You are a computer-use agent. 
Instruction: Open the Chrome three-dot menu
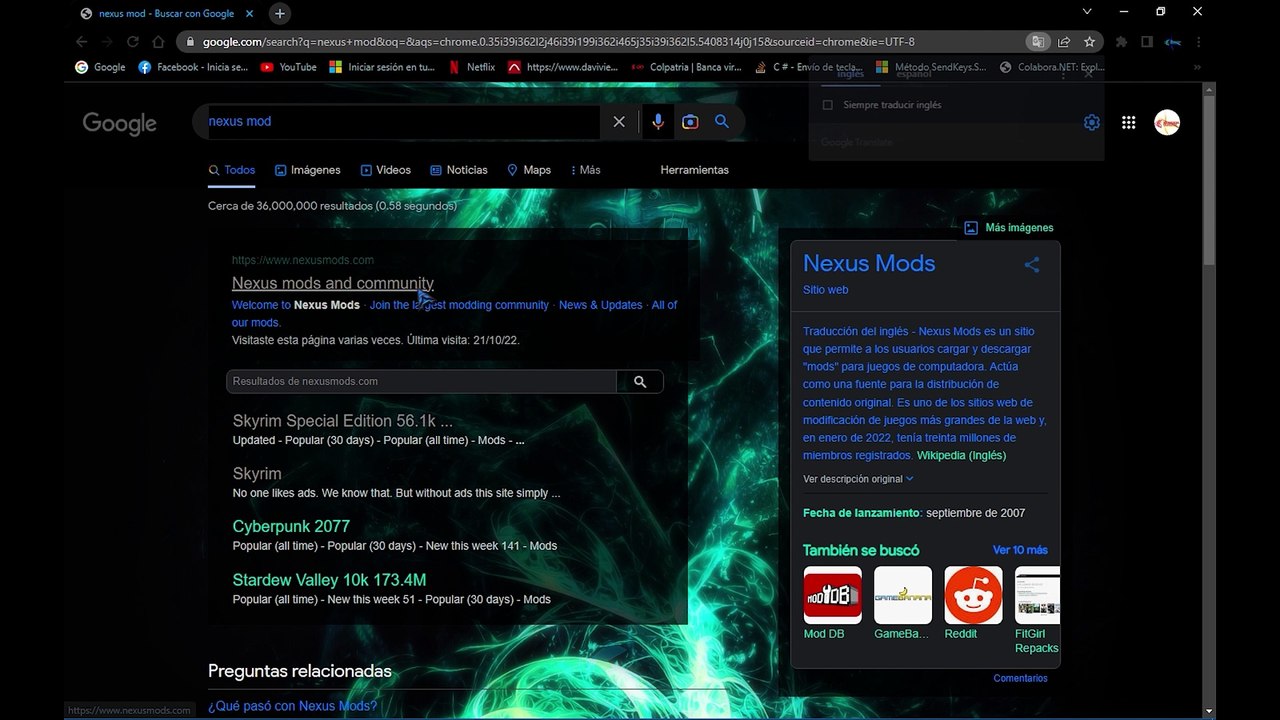(x=1198, y=42)
